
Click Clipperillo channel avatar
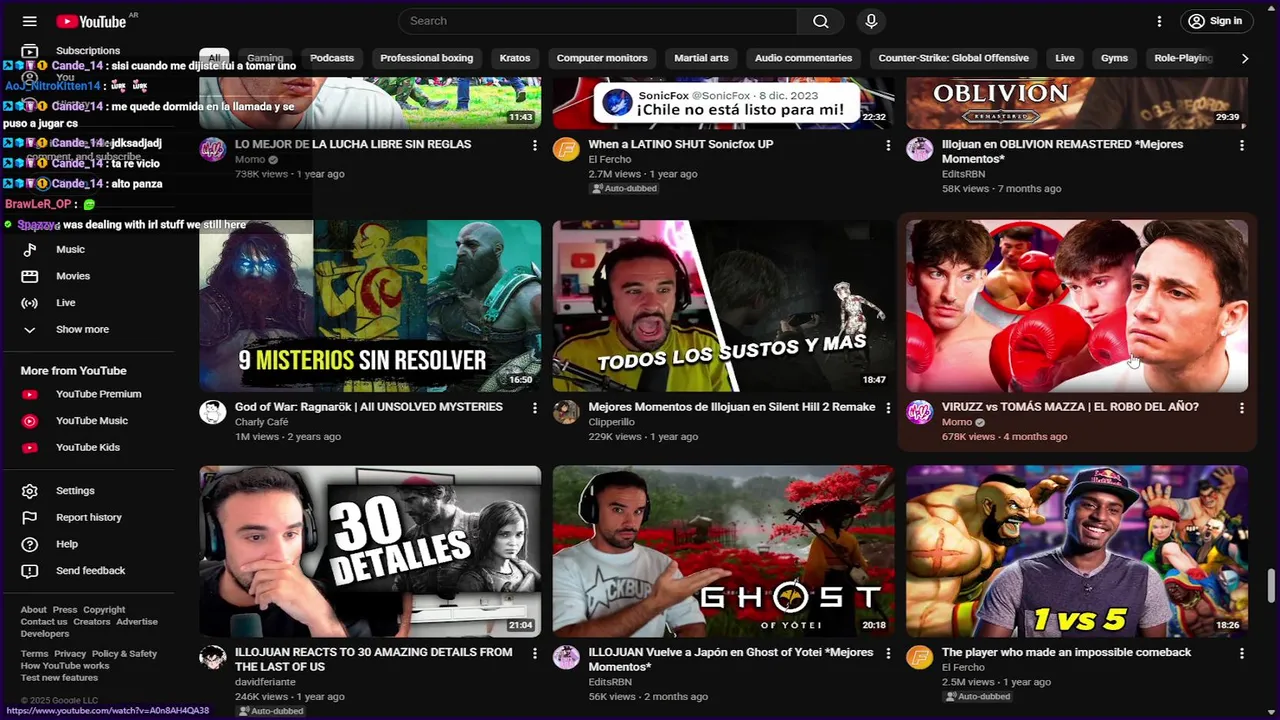pos(566,412)
